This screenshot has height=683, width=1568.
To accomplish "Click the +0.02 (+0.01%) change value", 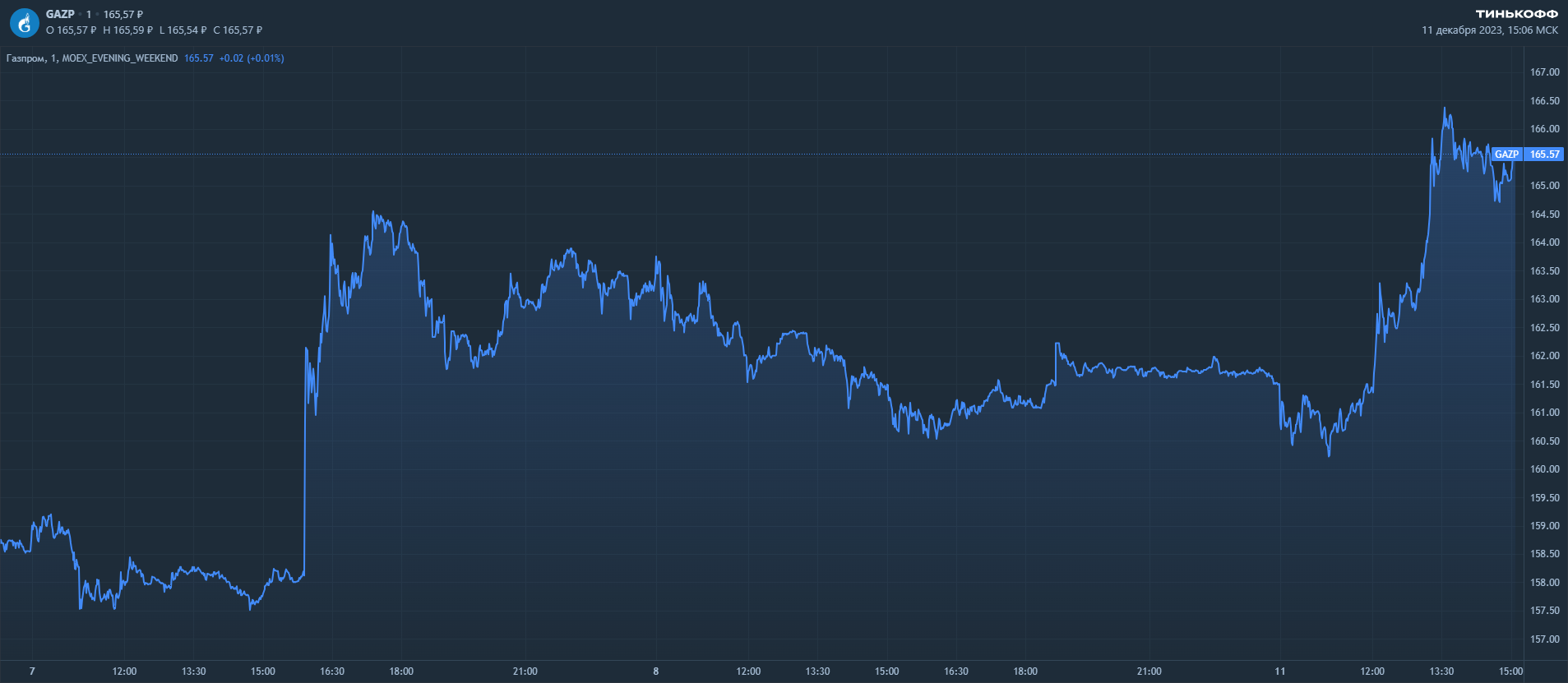I will [x=252, y=58].
